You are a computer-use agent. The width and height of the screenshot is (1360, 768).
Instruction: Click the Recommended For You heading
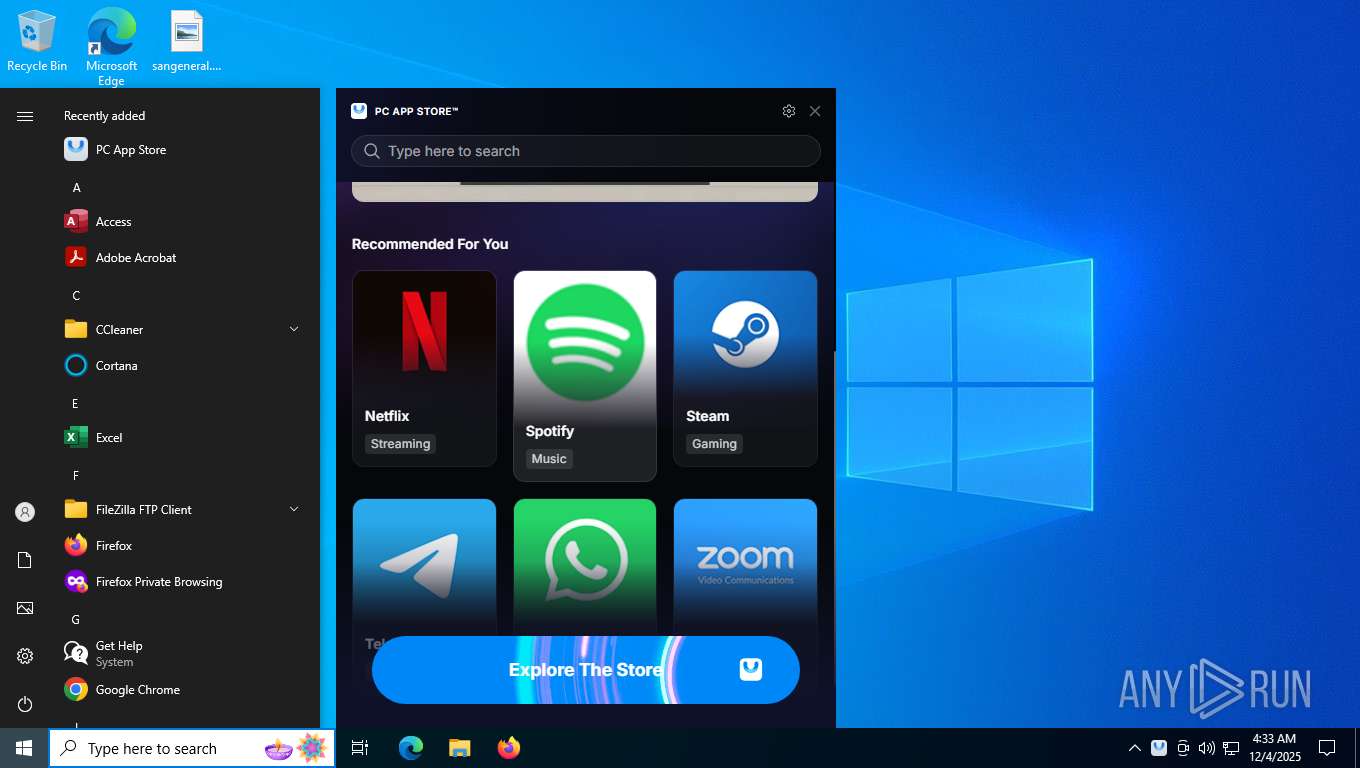430,244
